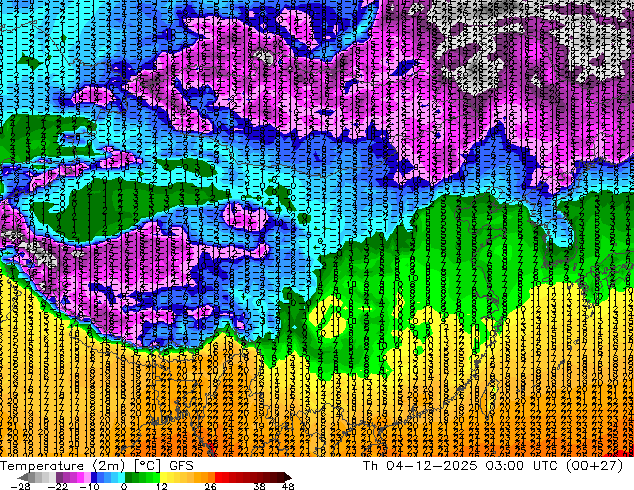Click the "-28" legend label
The image size is (634, 490).
pos(20,486)
